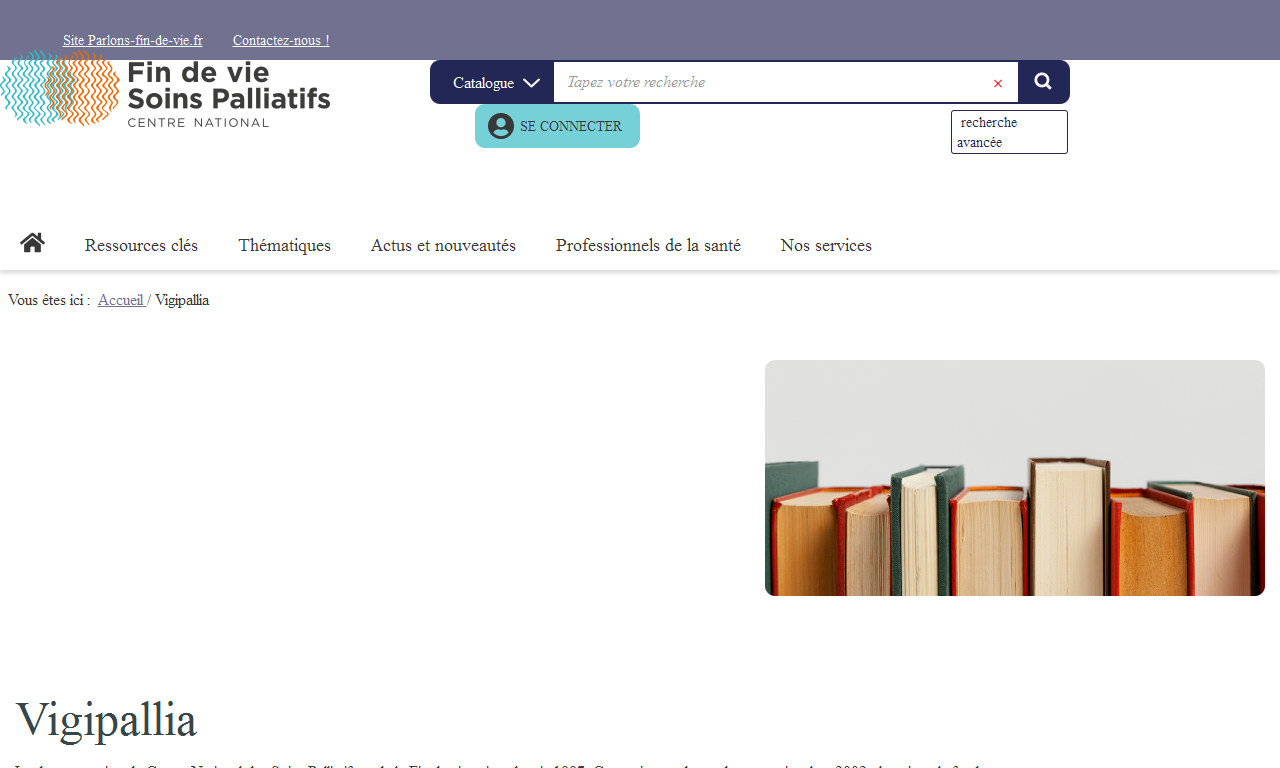Click the books banner image

pyautogui.click(x=1014, y=478)
